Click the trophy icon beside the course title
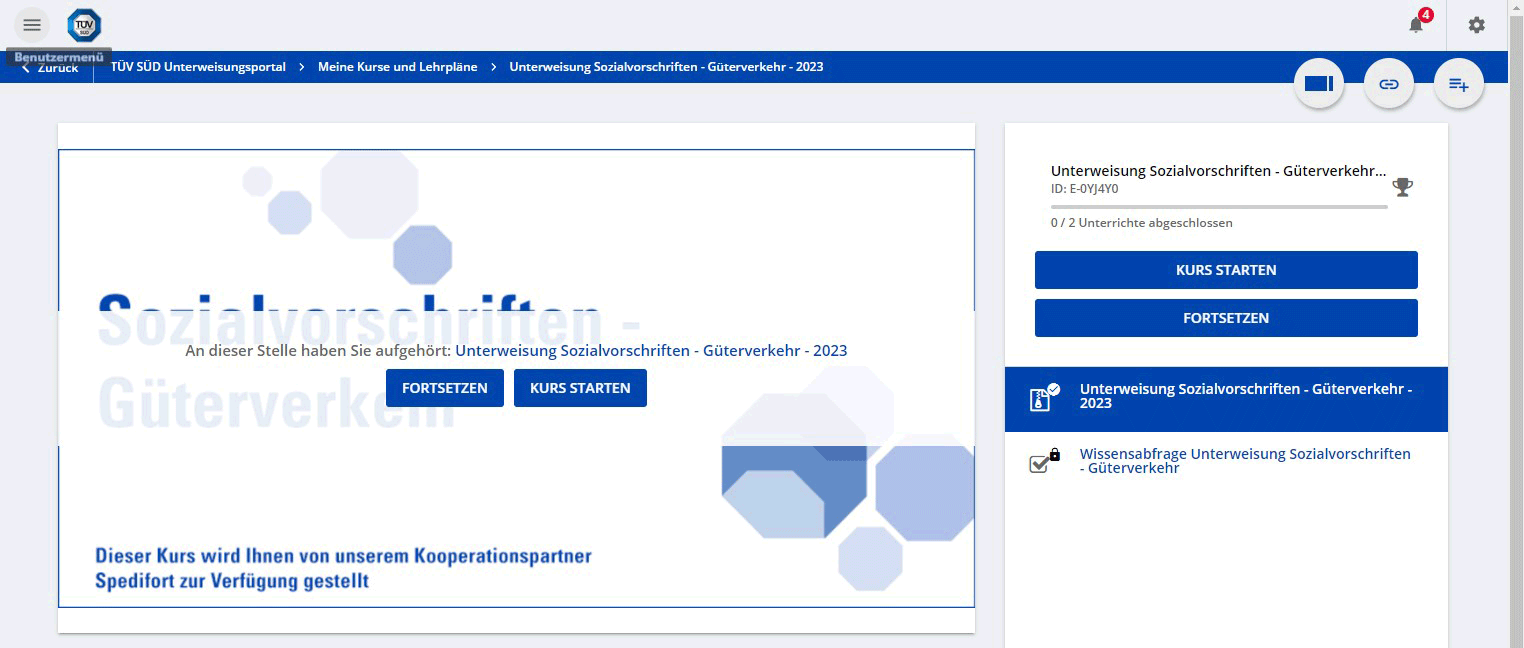 pos(1402,187)
